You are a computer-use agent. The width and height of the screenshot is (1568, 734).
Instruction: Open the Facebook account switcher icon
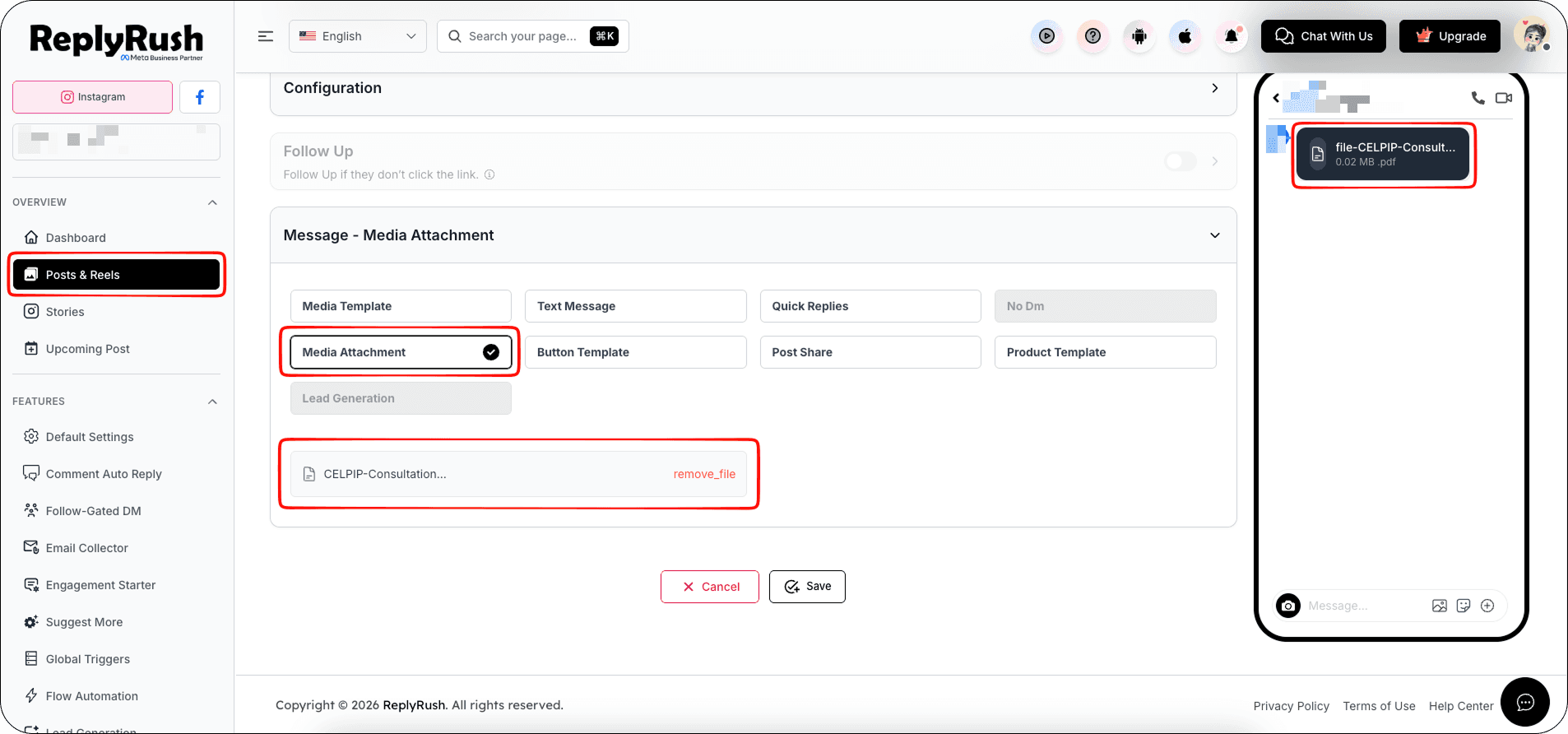(x=200, y=97)
